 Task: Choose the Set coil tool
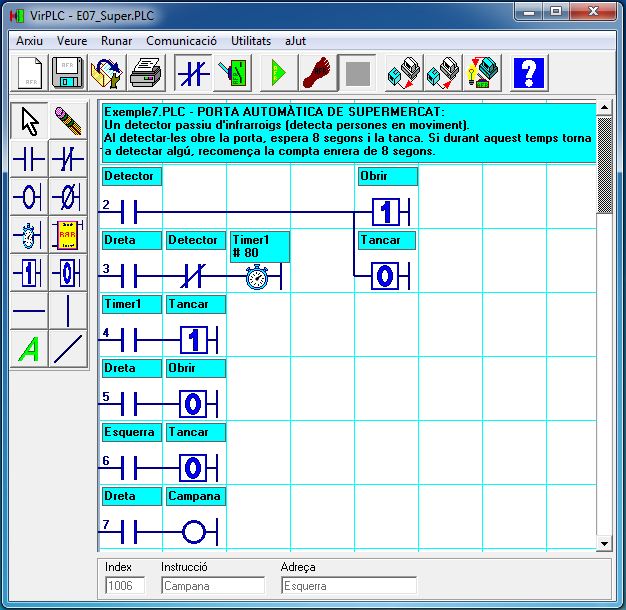coord(30,272)
